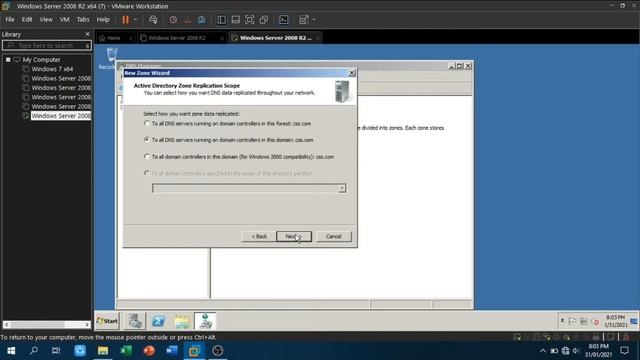Open File Explorer on host taskbar

pyautogui.click(x=103, y=351)
